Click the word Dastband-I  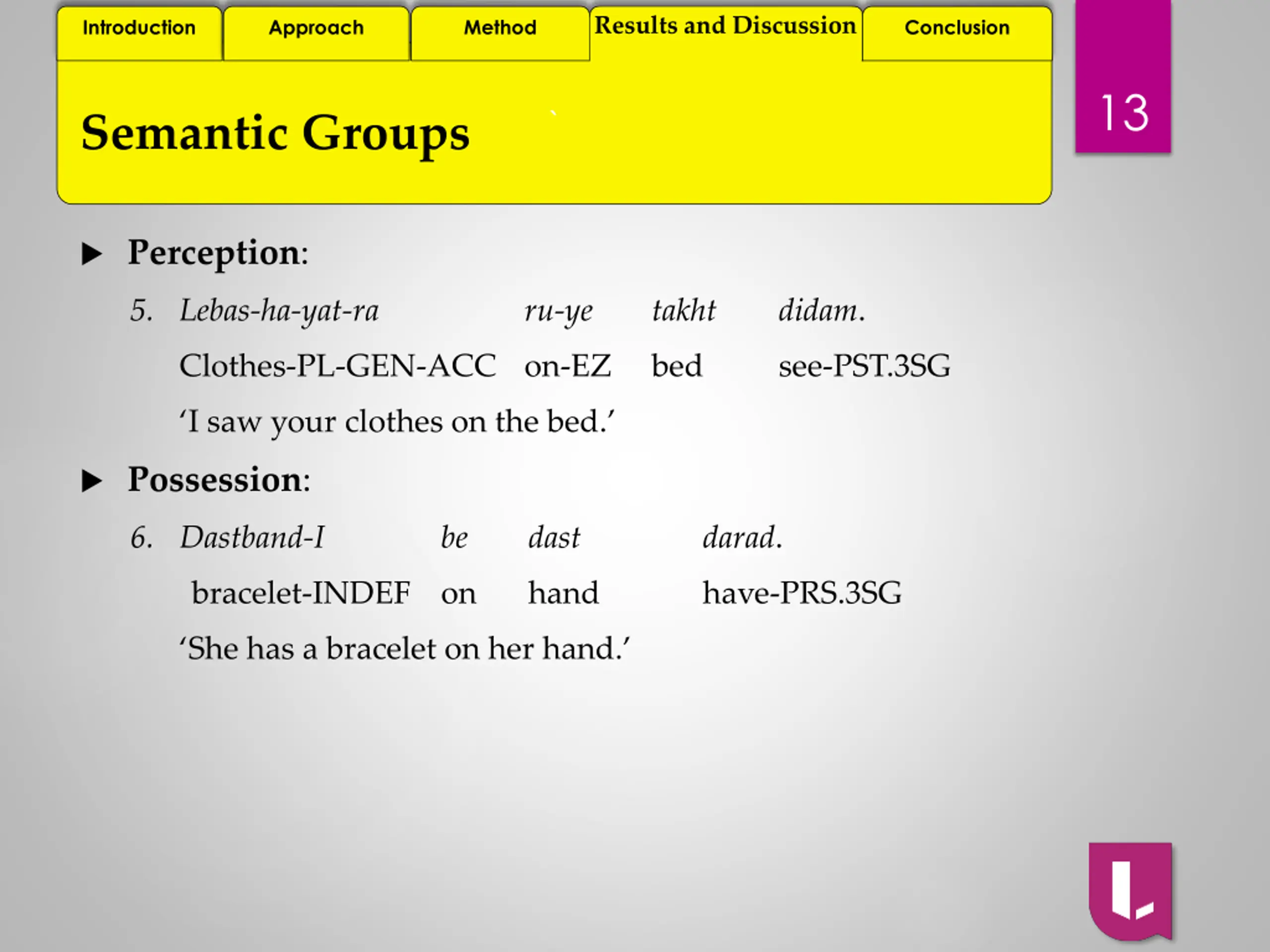coord(253,538)
